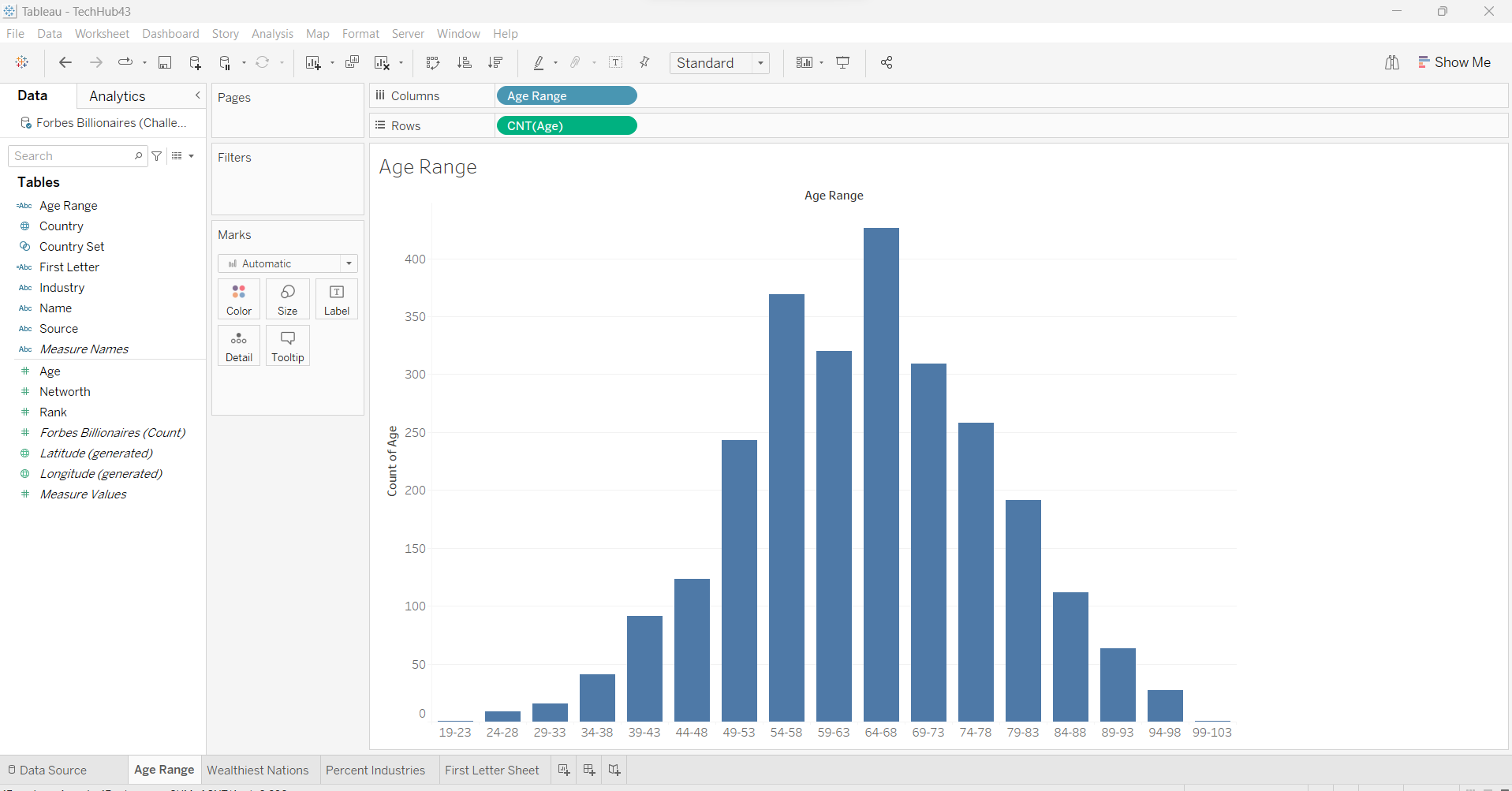This screenshot has width=1512, height=791.
Task: Click the Tooltip button in Marks card
Action: [288, 346]
